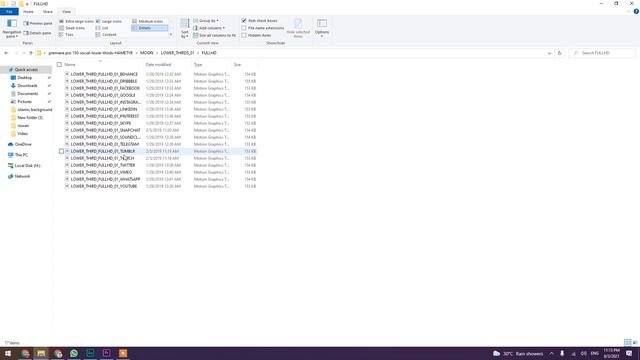
Task: Open address bar history dropdown
Action: pyautogui.click(x=549, y=53)
